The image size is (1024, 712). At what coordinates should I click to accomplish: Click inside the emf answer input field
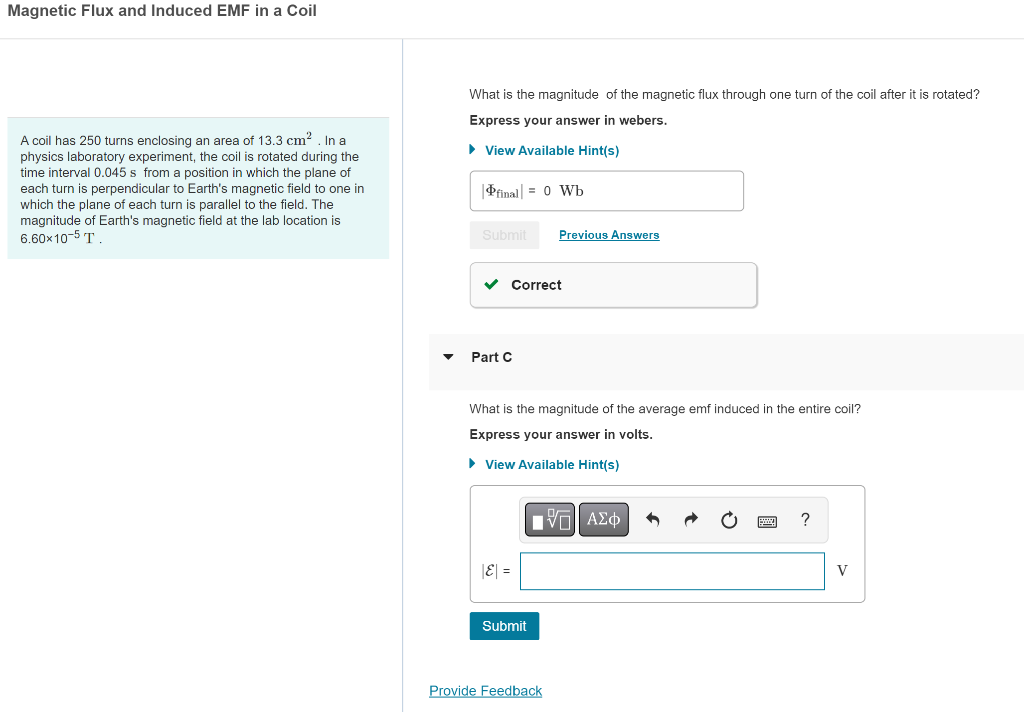tap(672, 570)
